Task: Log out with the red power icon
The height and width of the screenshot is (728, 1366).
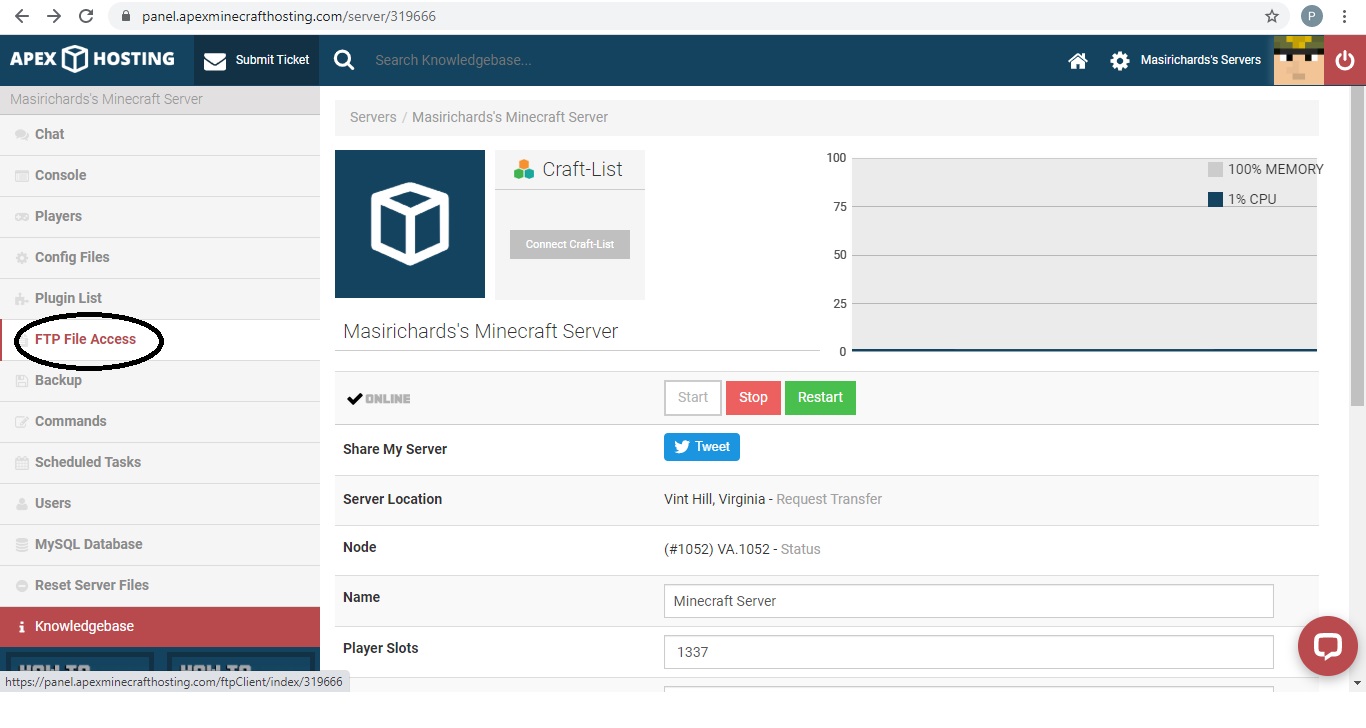Action: 1345,60
